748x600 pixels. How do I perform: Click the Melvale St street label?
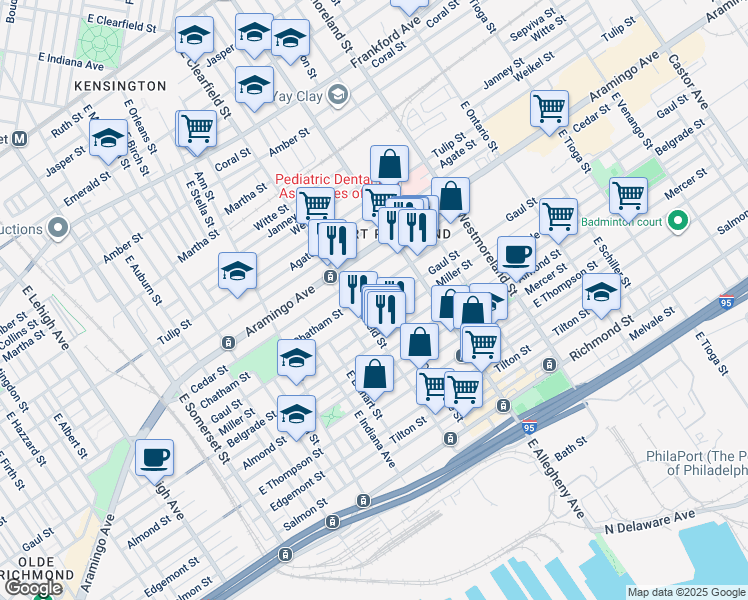click(x=652, y=323)
